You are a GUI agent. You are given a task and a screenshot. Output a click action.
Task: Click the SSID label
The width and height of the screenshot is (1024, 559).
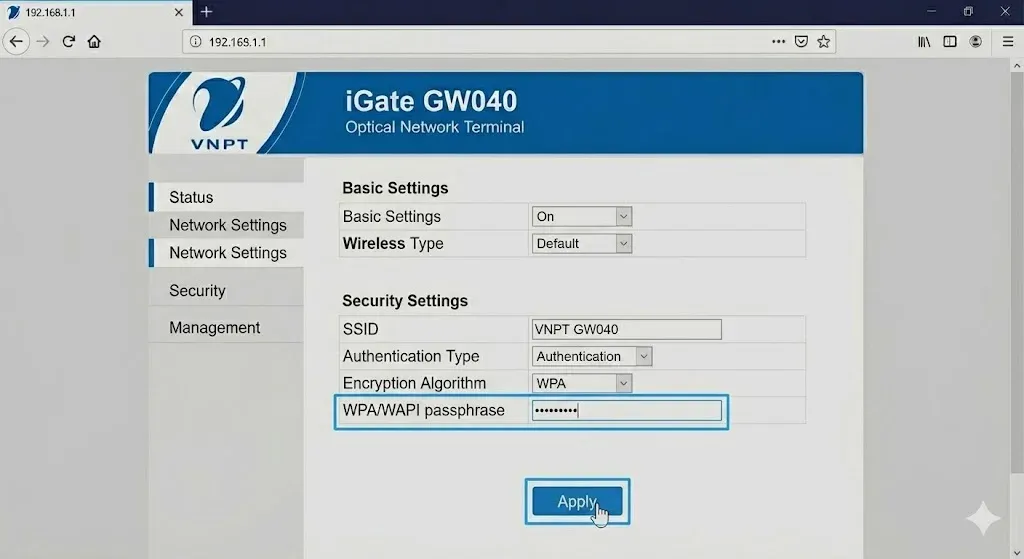pos(360,329)
